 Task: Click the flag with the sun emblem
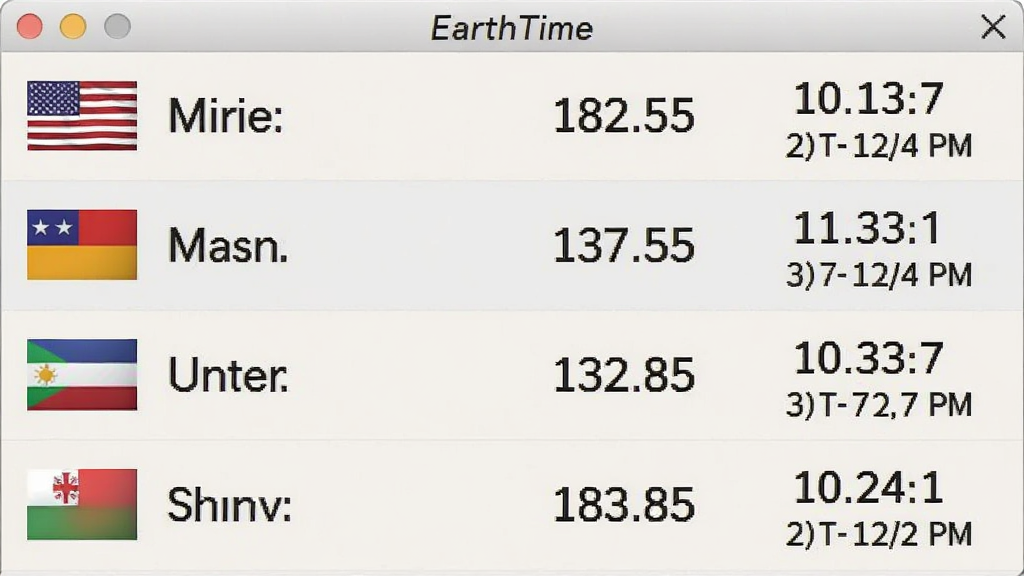[x=82, y=374]
